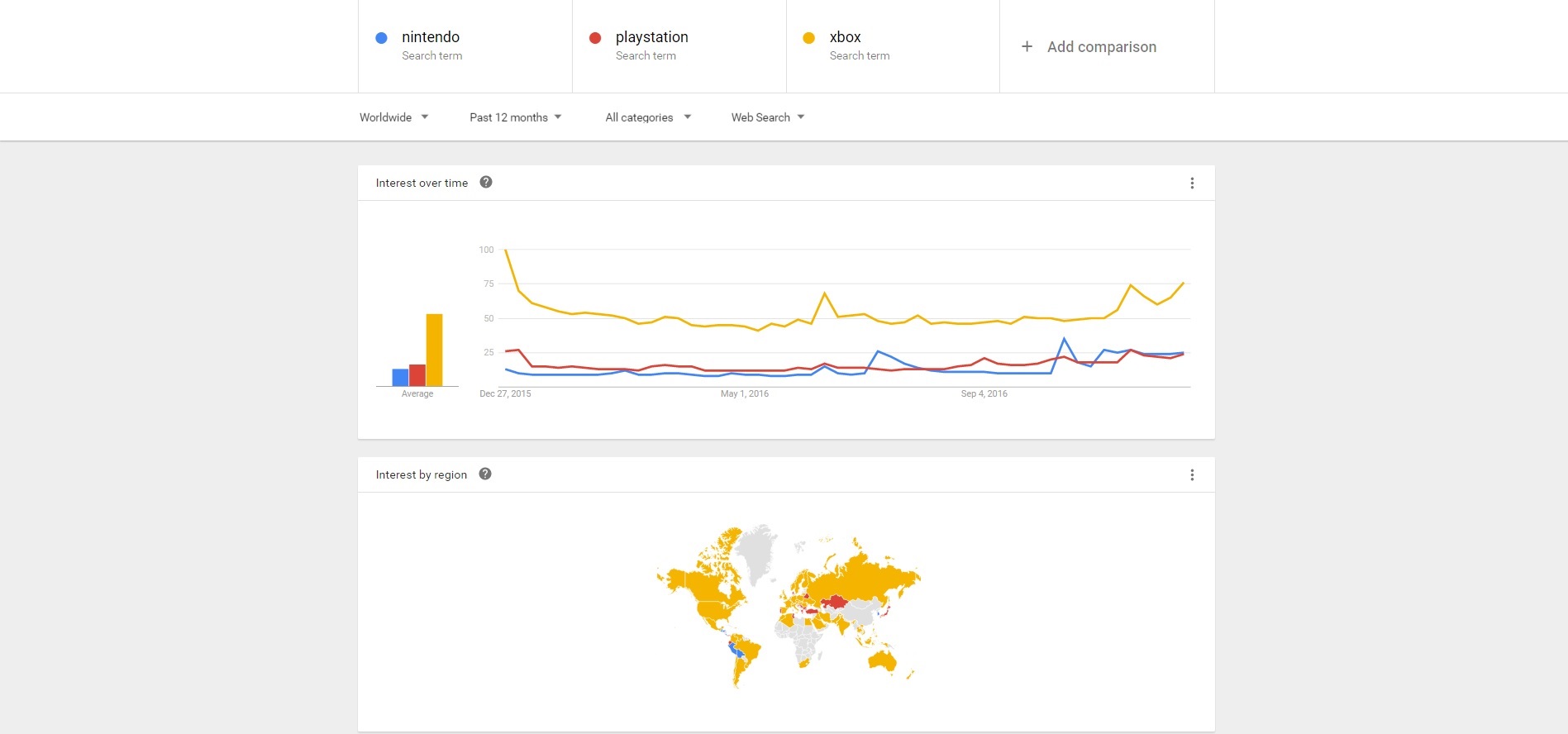The image size is (1568, 734).
Task: Click the plus icon for Add comparison
Action: 1027,47
